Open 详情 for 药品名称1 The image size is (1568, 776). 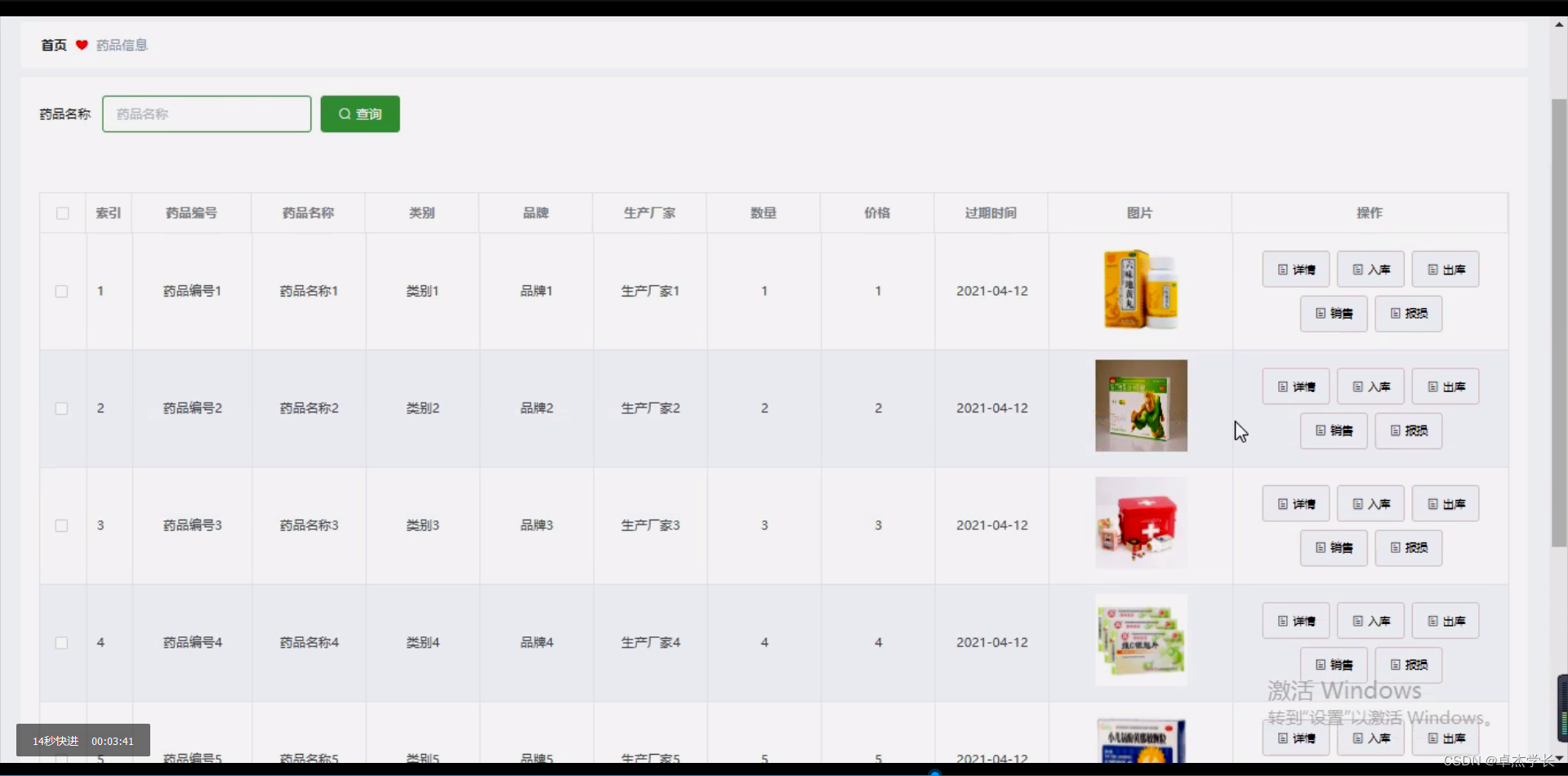point(1295,269)
